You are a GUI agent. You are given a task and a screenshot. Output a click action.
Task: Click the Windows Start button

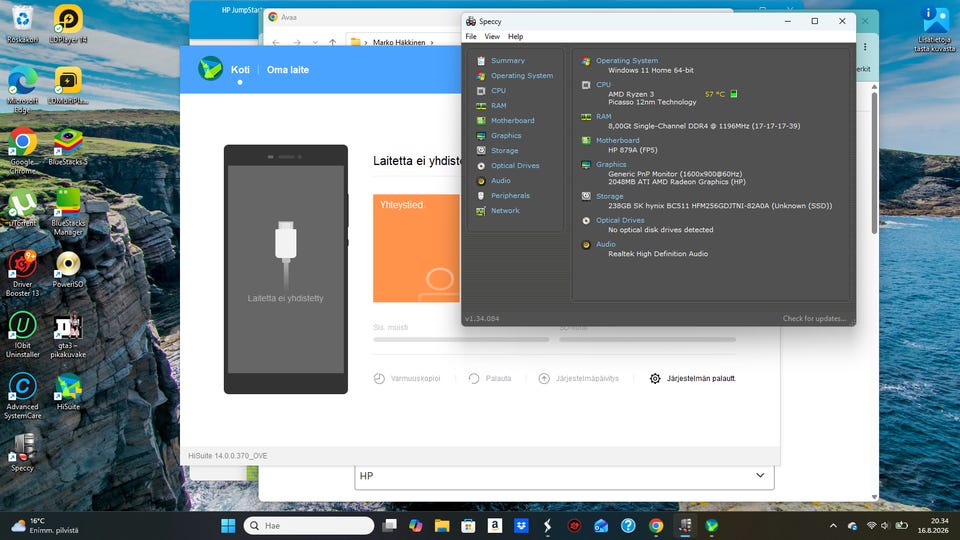(228, 526)
